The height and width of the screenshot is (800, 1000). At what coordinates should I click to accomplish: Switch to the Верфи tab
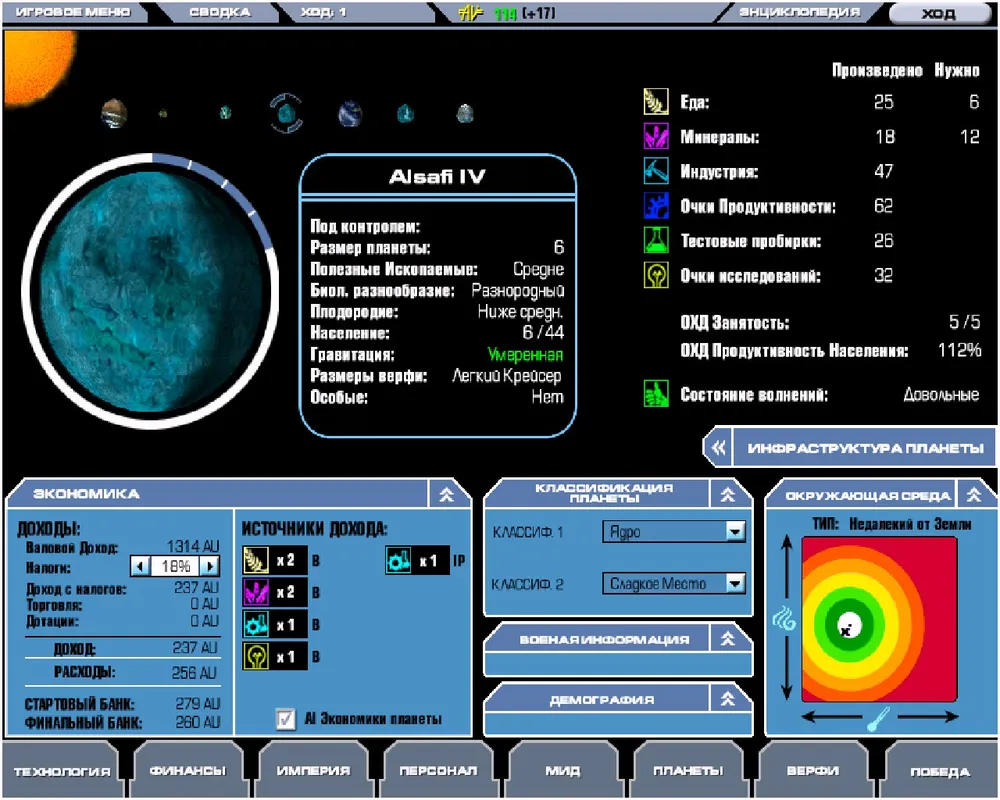(x=811, y=771)
